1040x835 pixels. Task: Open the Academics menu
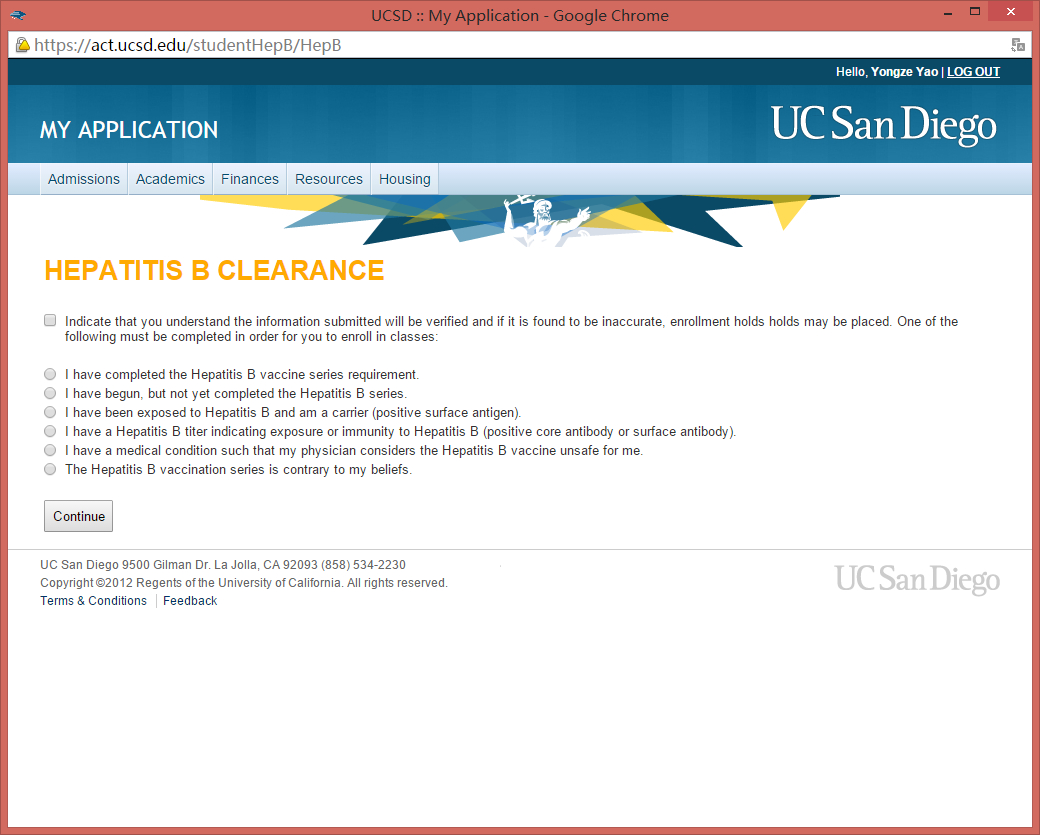170,179
